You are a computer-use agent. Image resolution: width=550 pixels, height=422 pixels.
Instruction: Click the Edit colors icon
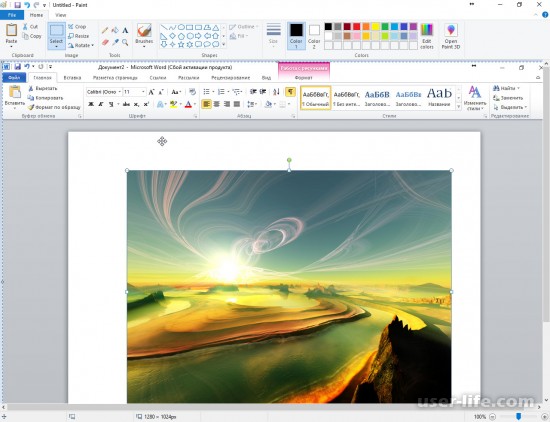tap(427, 36)
